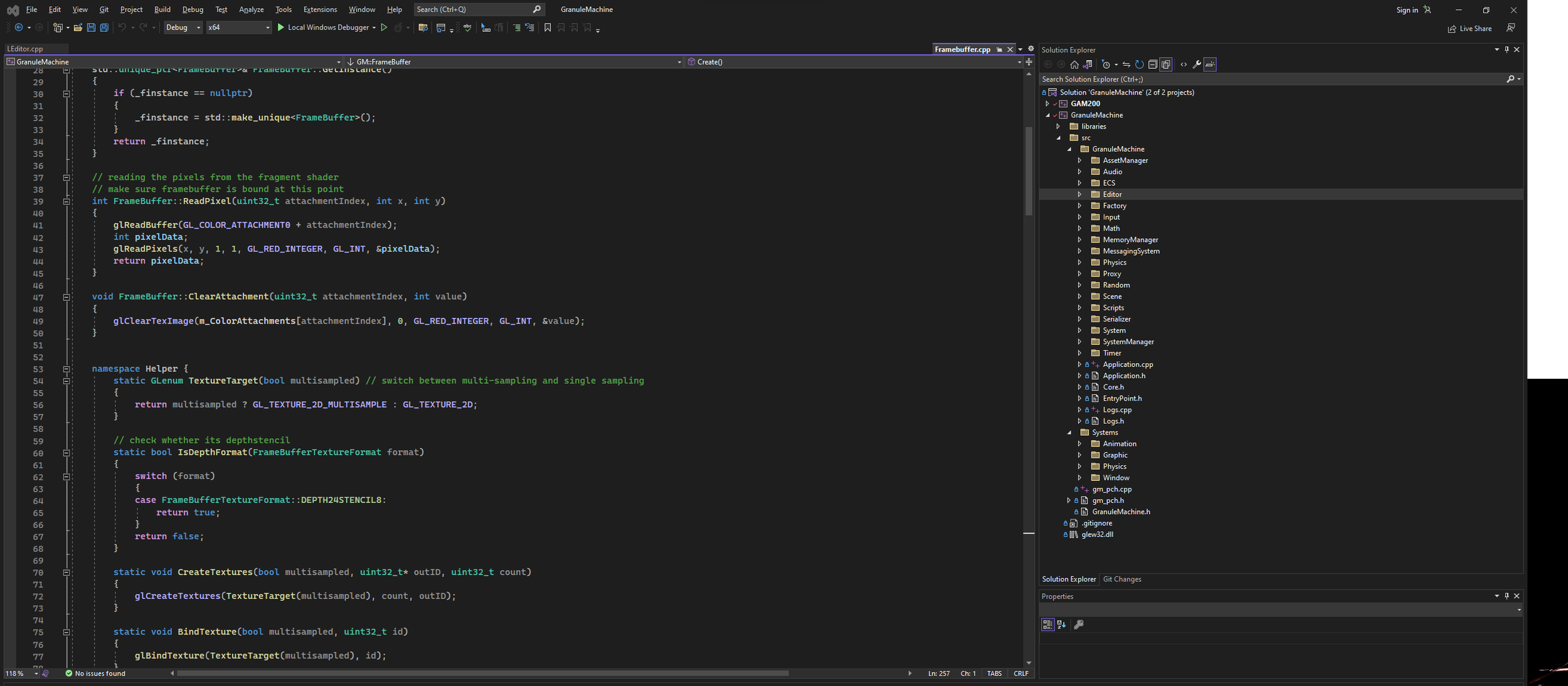The width and height of the screenshot is (1568, 686).
Task: Start Local Windows Debugger
Action: [323, 28]
